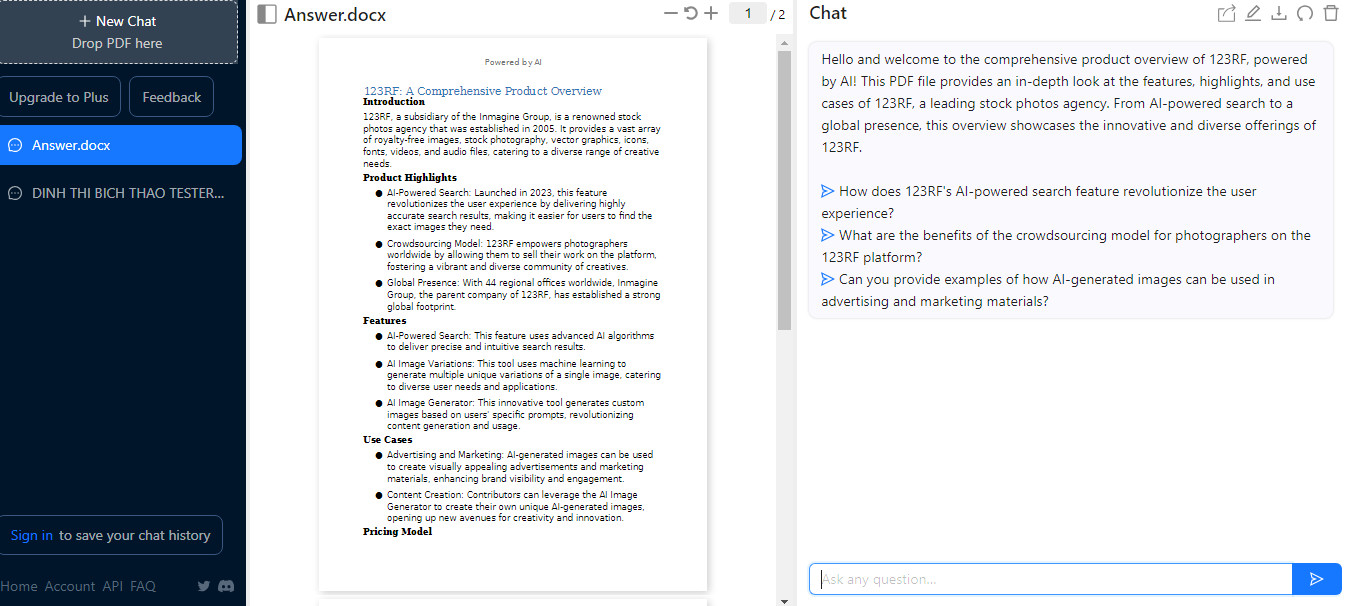This screenshot has width=1354, height=606.
Task: Click the 'Pricing Model' heading in document
Action: pos(398,532)
